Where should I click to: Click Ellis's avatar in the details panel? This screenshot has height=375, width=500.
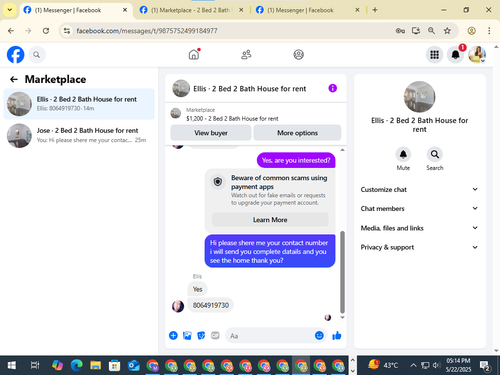[419, 97]
